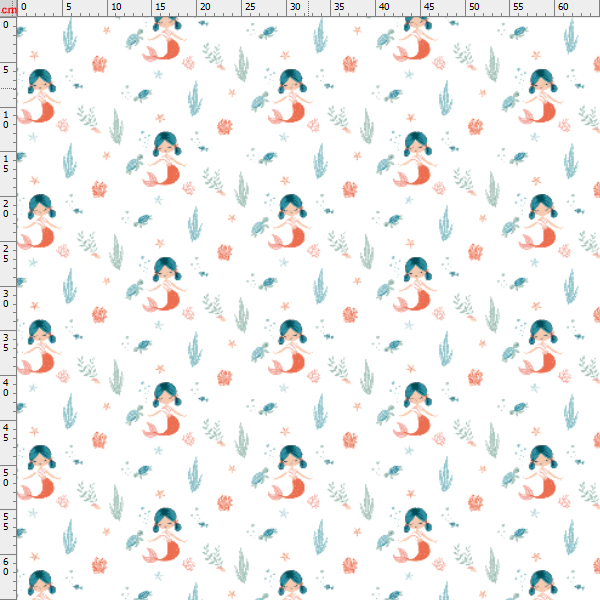The width and height of the screenshot is (600, 600).
Task: Click the 45 mark on horizontal ruler
Action: (429, 7)
